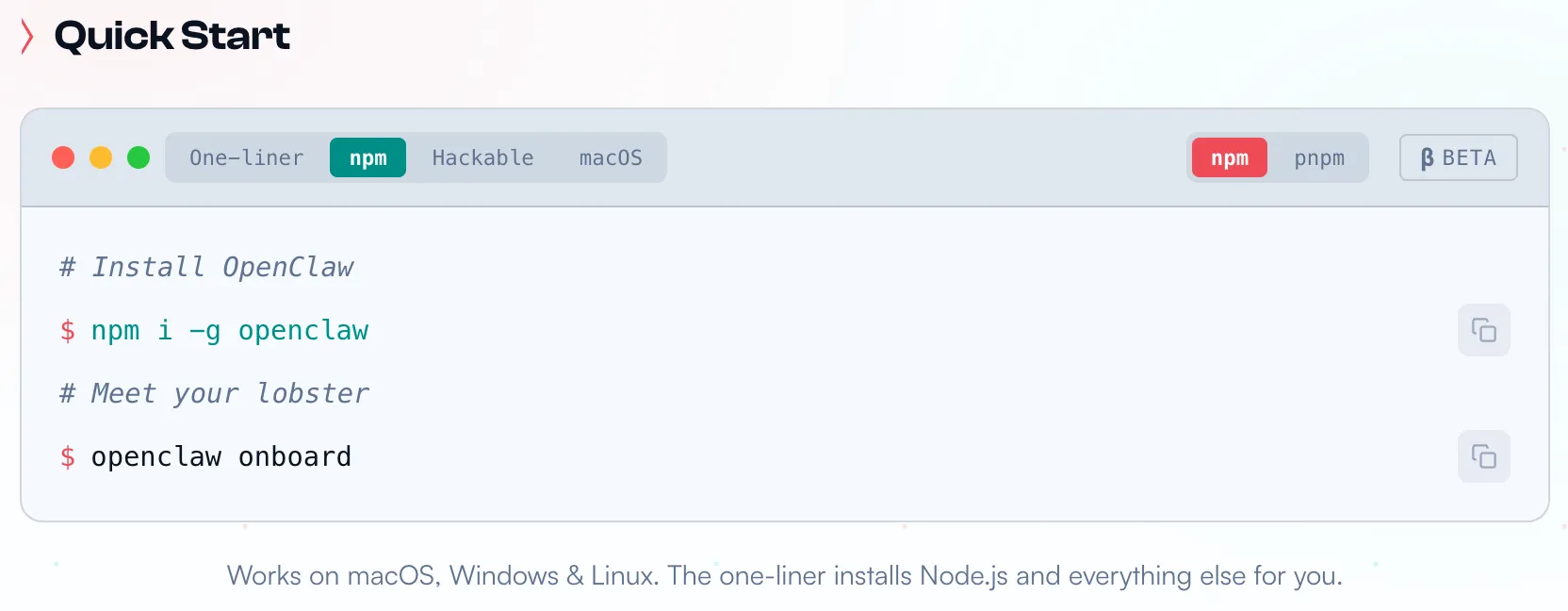Click the red window dot

(x=63, y=157)
